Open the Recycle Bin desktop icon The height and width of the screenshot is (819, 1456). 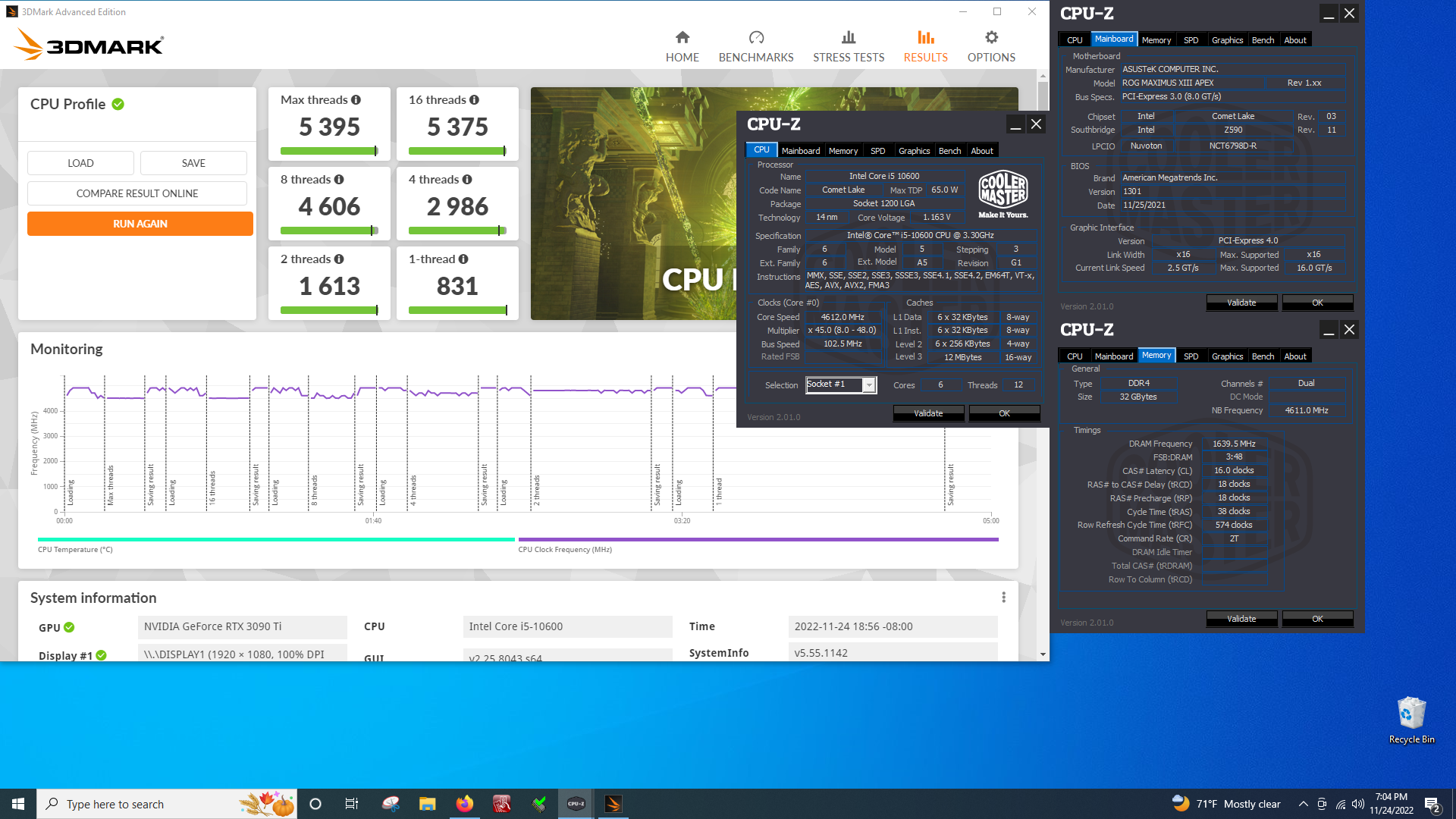1411,720
